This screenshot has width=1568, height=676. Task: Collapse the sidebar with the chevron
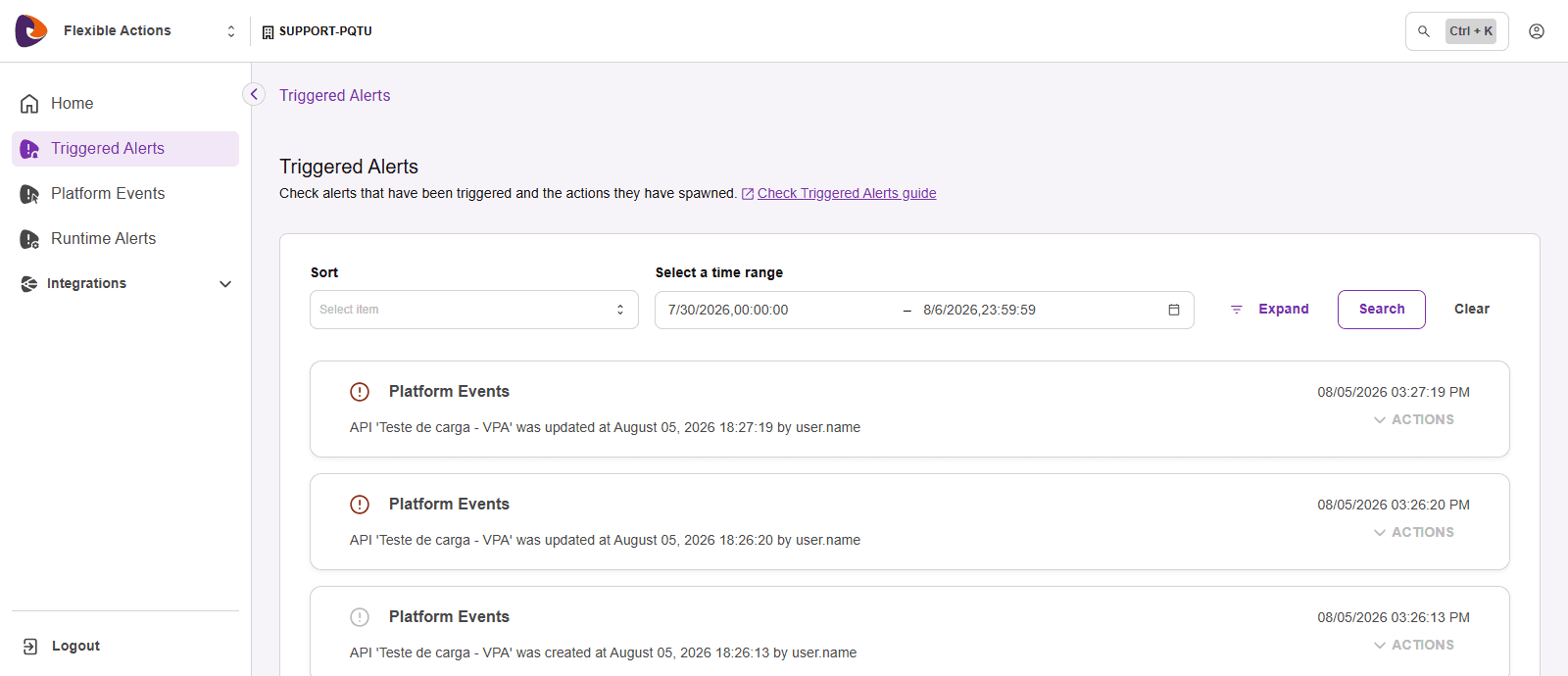[254, 94]
